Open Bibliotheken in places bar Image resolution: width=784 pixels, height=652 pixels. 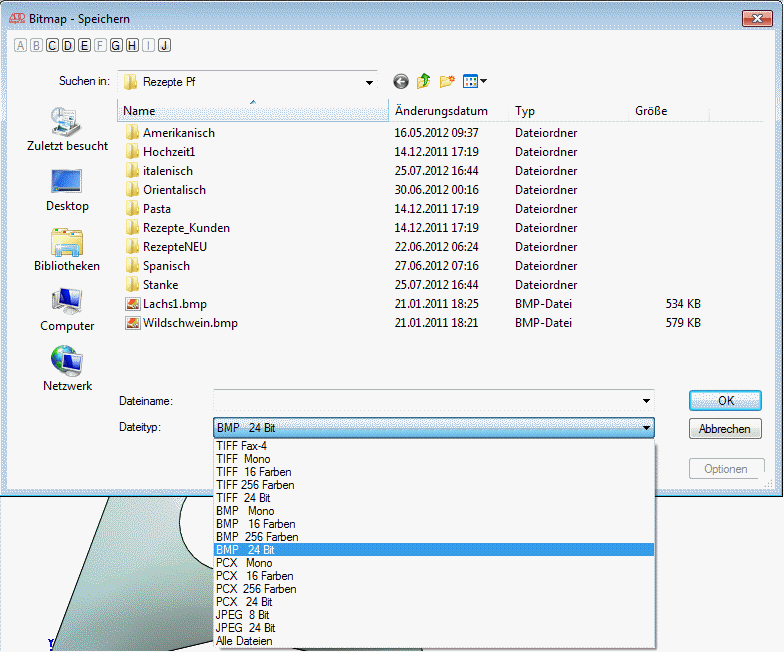[x=67, y=250]
